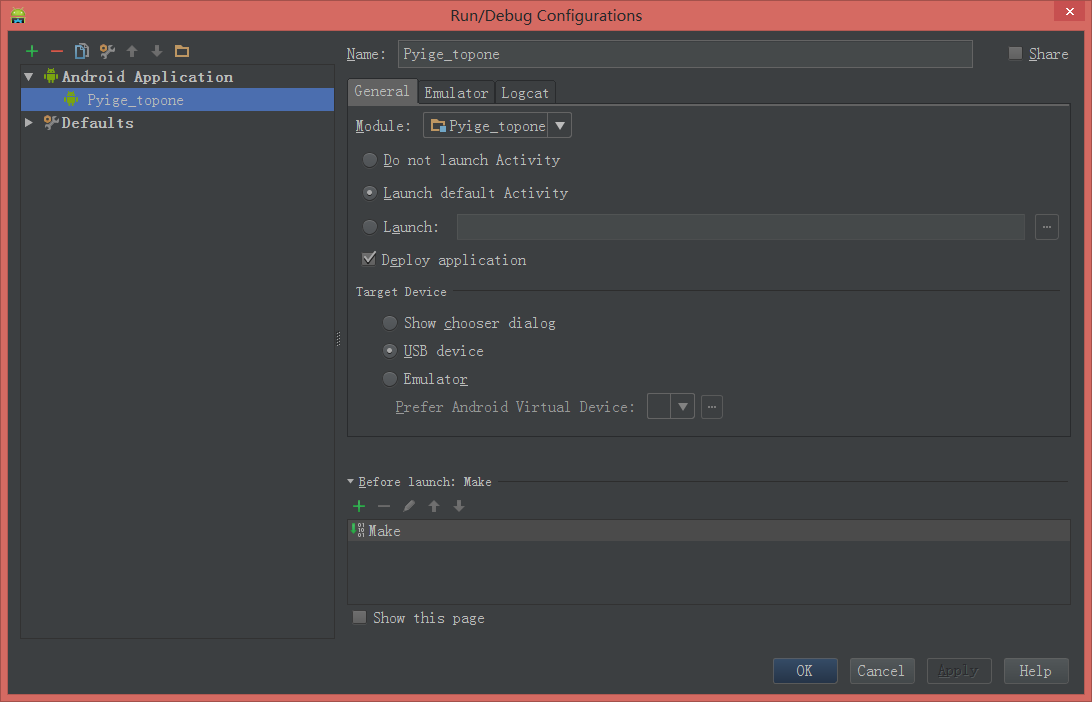Uncheck Deploy application

(369, 258)
